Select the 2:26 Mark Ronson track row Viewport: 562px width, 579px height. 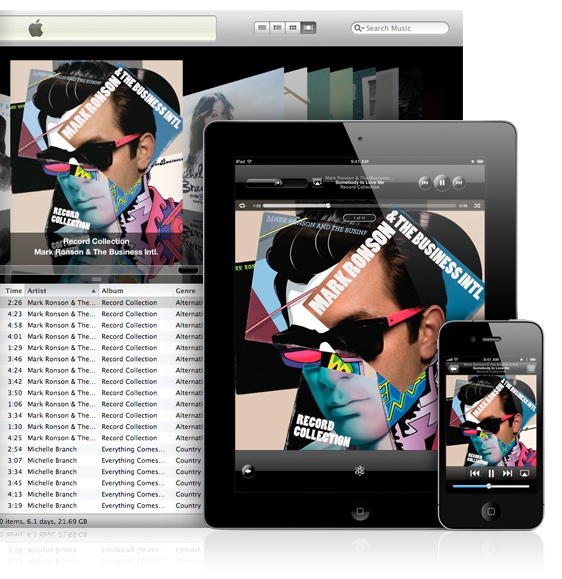click(102, 302)
